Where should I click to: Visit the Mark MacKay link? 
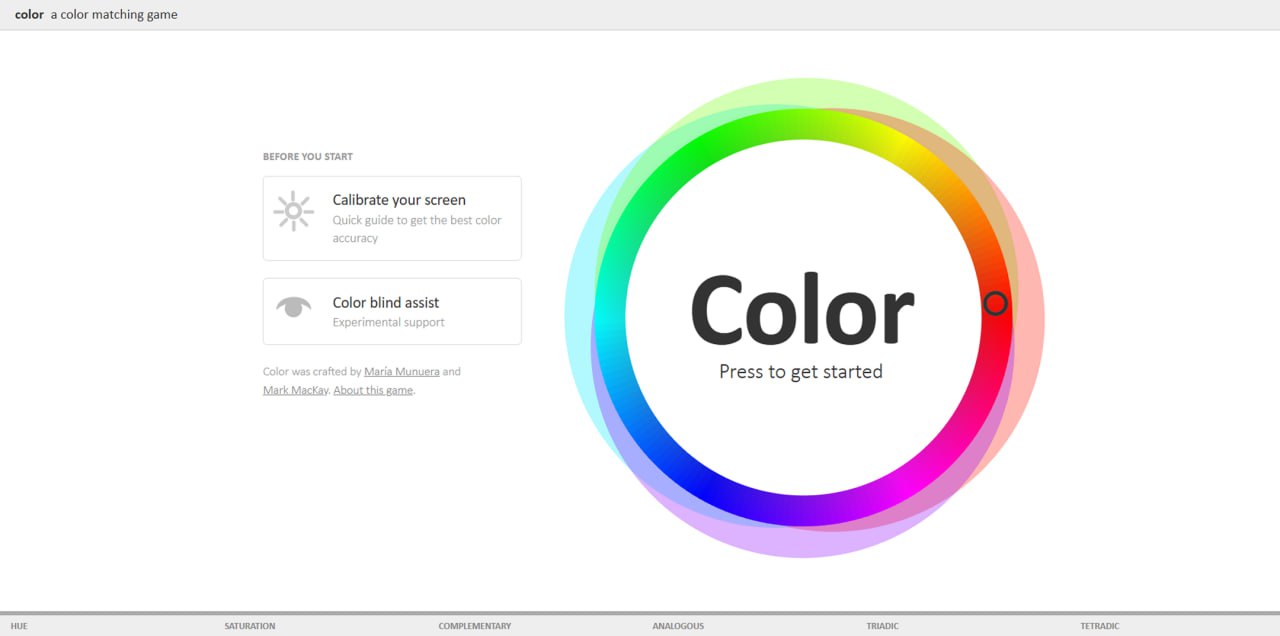(295, 391)
